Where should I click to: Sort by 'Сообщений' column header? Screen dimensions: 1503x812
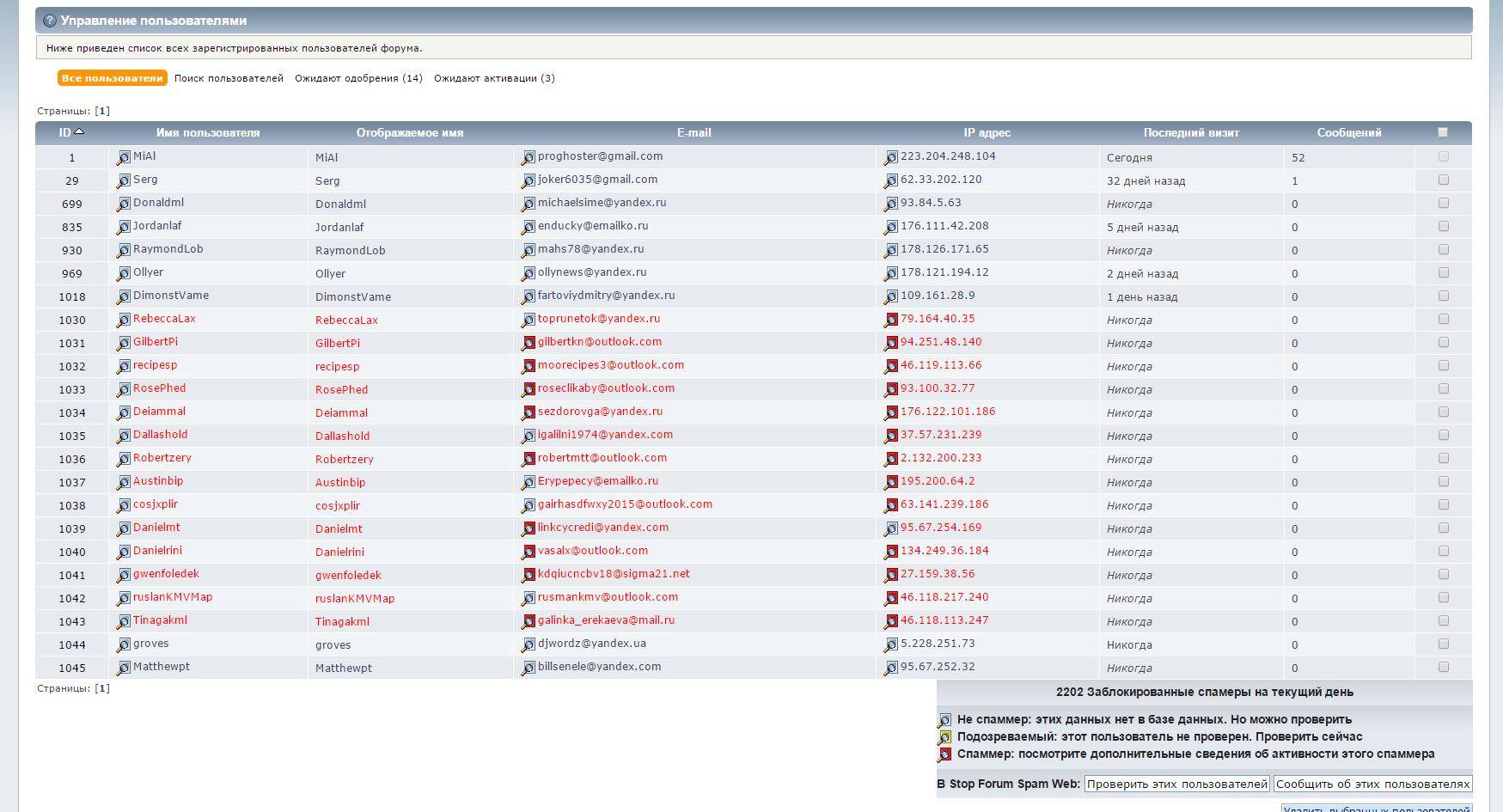point(1349,133)
